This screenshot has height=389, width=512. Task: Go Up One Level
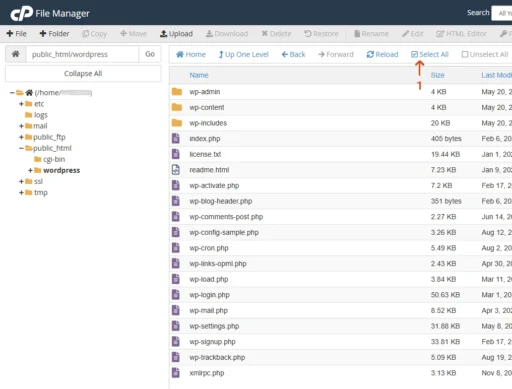coord(243,54)
